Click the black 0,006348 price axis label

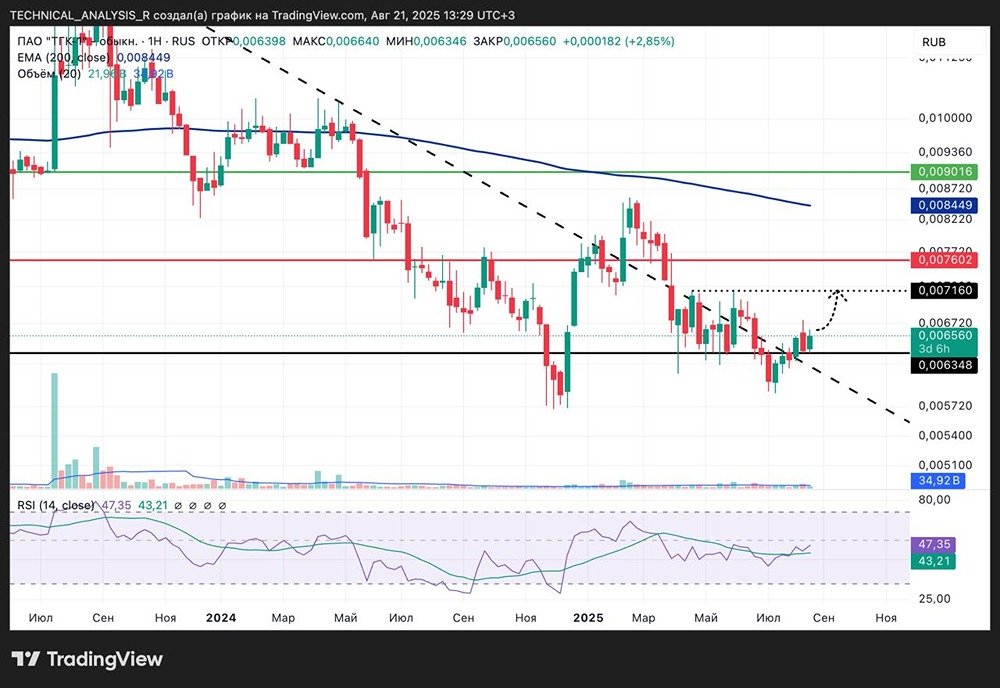tap(945, 365)
